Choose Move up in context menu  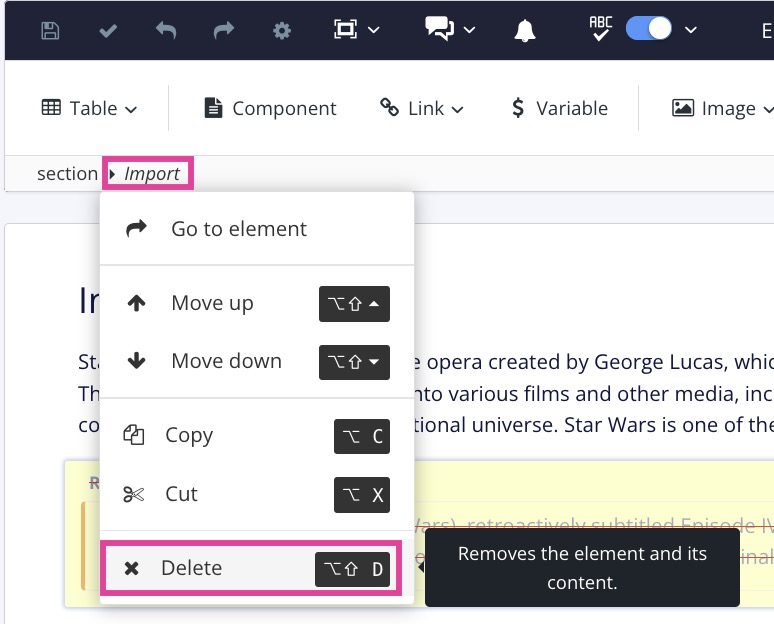[212, 303]
